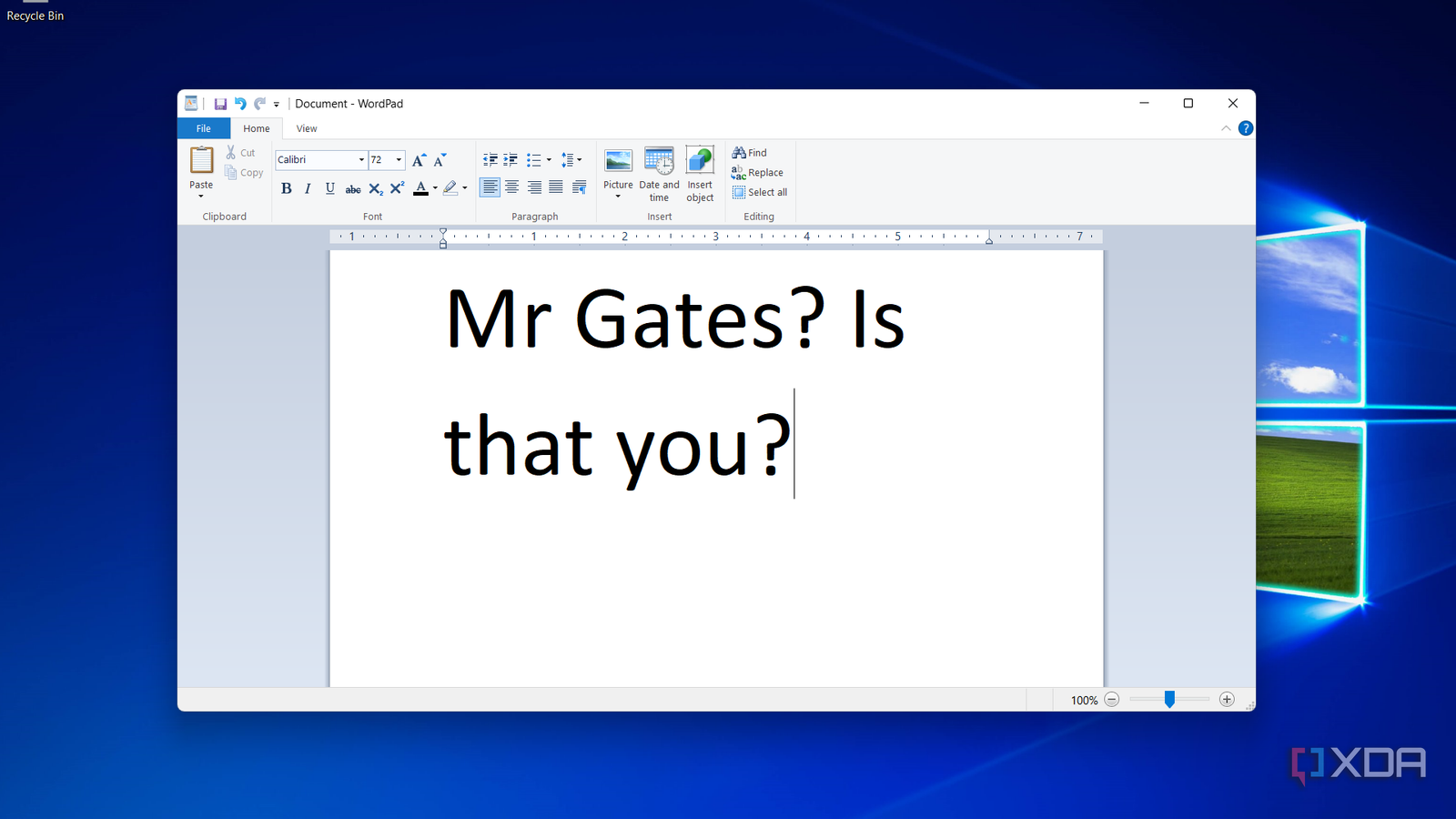1456x819 pixels.
Task: Insert a Date and time into the document
Action: [659, 173]
